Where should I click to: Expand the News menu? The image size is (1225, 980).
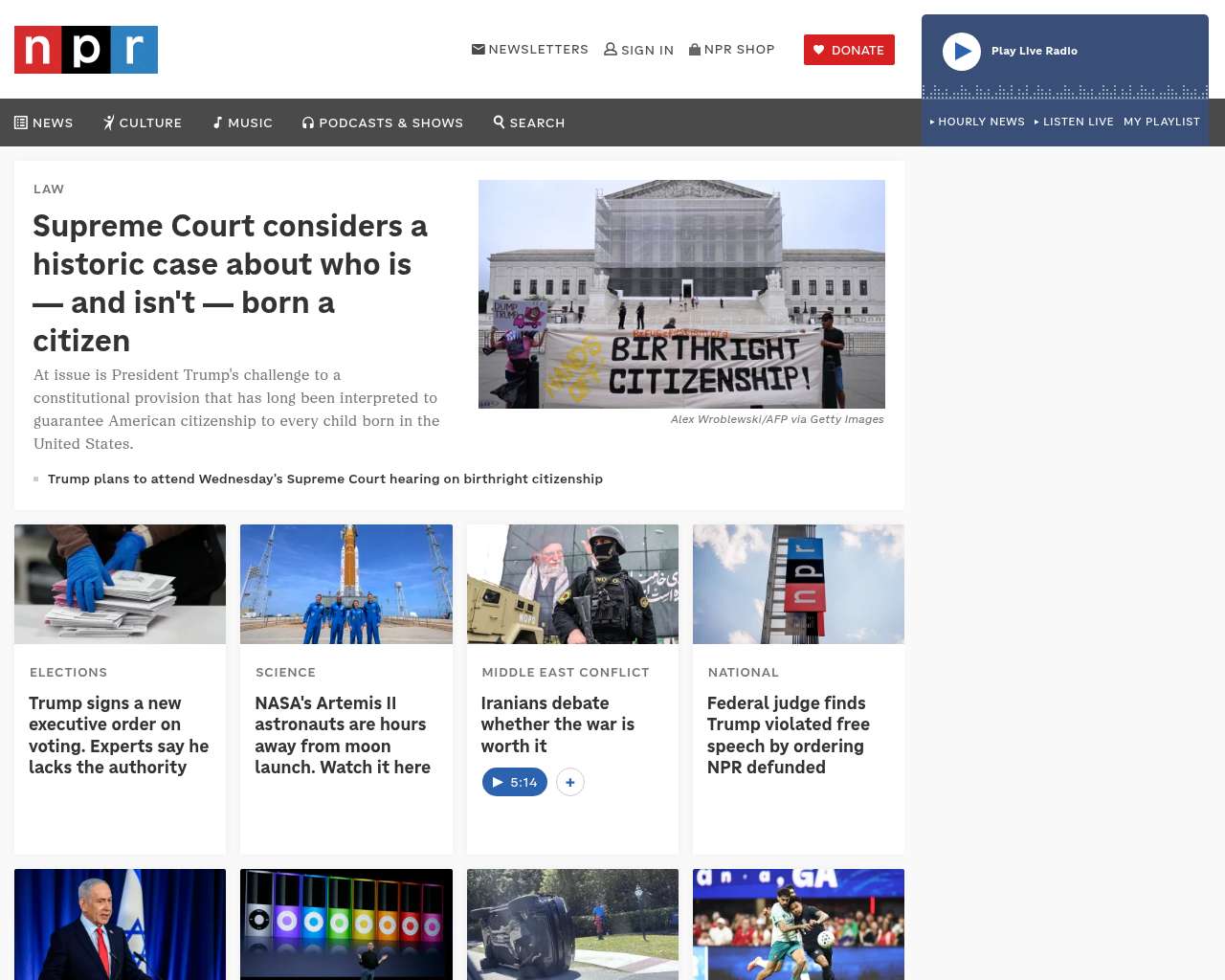pyautogui.click(x=44, y=122)
